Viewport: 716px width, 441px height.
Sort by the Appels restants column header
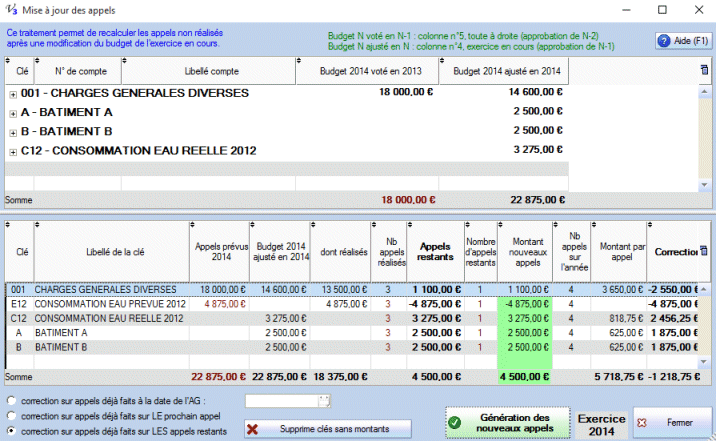(435, 253)
